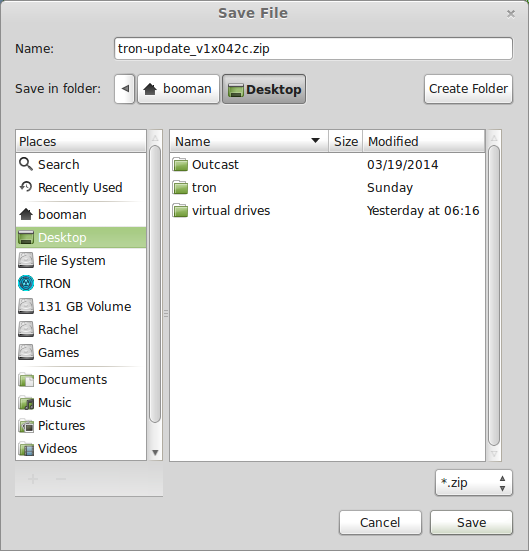Select File System in Places
The width and height of the screenshot is (529, 551).
tap(81, 260)
